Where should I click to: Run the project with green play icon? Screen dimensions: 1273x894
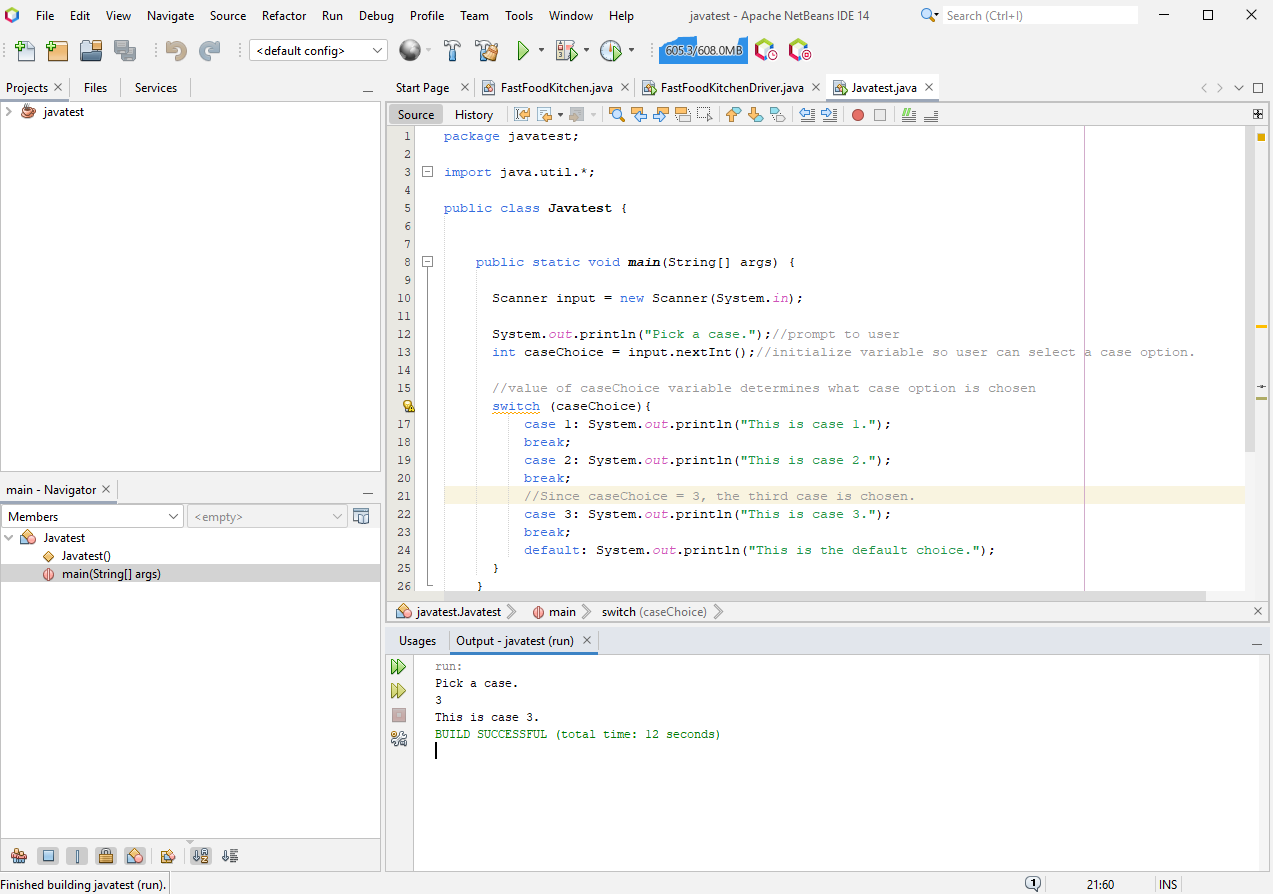pyautogui.click(x=523, y=51)
